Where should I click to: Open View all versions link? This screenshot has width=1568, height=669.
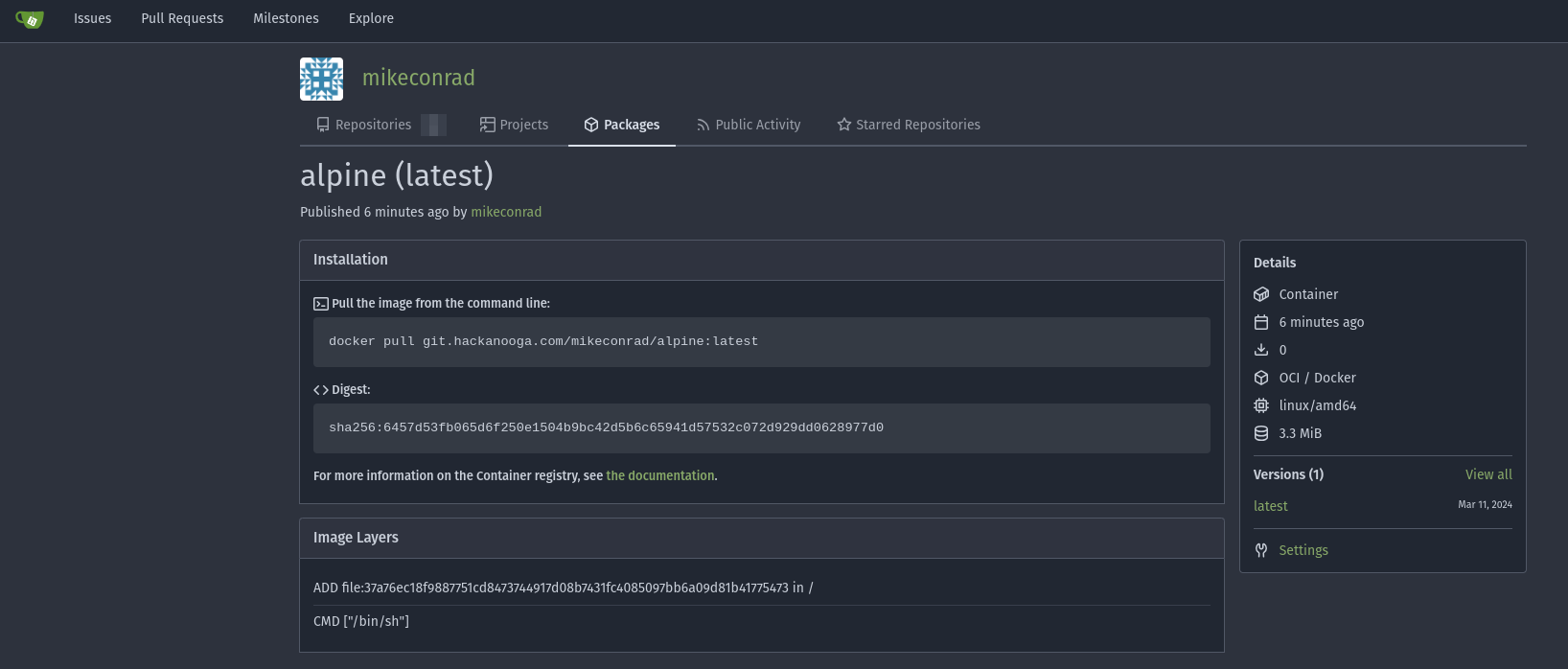1488,474
